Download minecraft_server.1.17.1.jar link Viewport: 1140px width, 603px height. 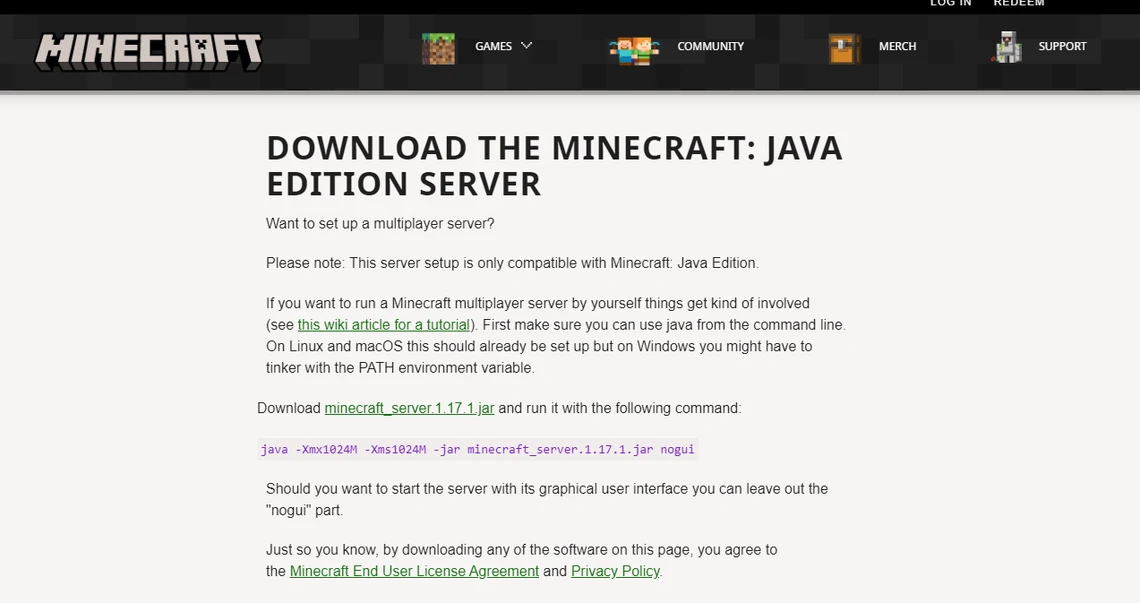[x=409, y=408]
